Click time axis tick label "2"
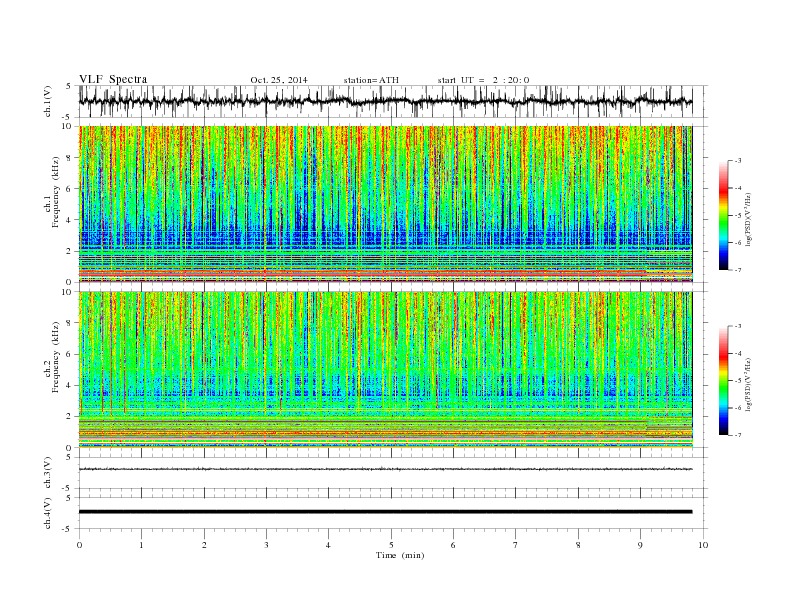This screenshot has height=612, width=792. (x=204, y=545)
